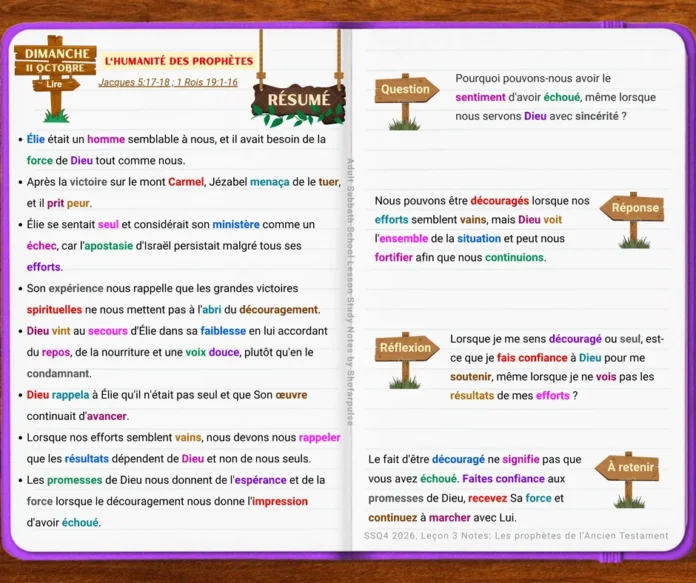The height and width of the screenshot is (583, 696).
Task: Click the brown word continuez
Action: [x=392, y=518]
